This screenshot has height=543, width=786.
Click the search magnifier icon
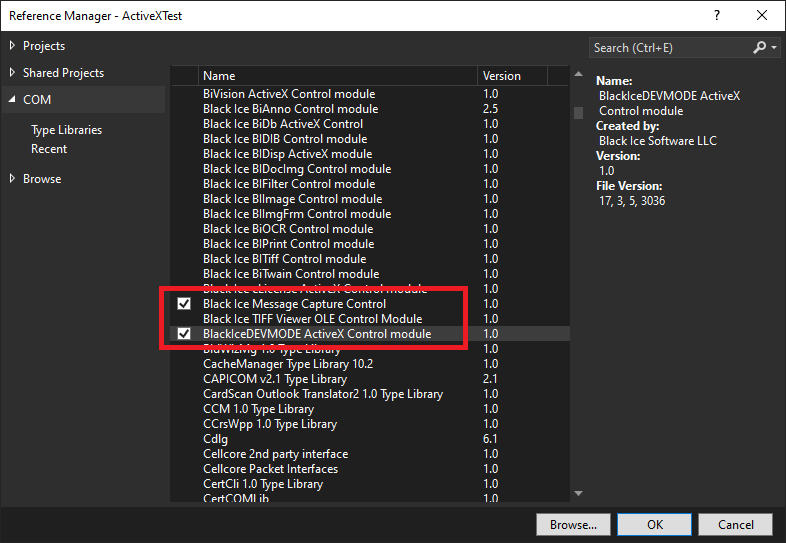tap(759, 48)
